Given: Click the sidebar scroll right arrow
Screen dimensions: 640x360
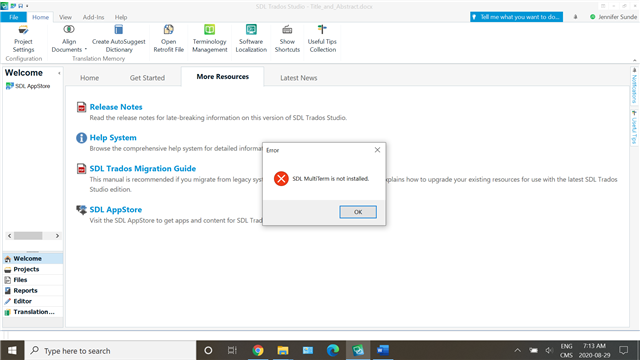Looking at the screenshot, I should [x=57, y=236].
